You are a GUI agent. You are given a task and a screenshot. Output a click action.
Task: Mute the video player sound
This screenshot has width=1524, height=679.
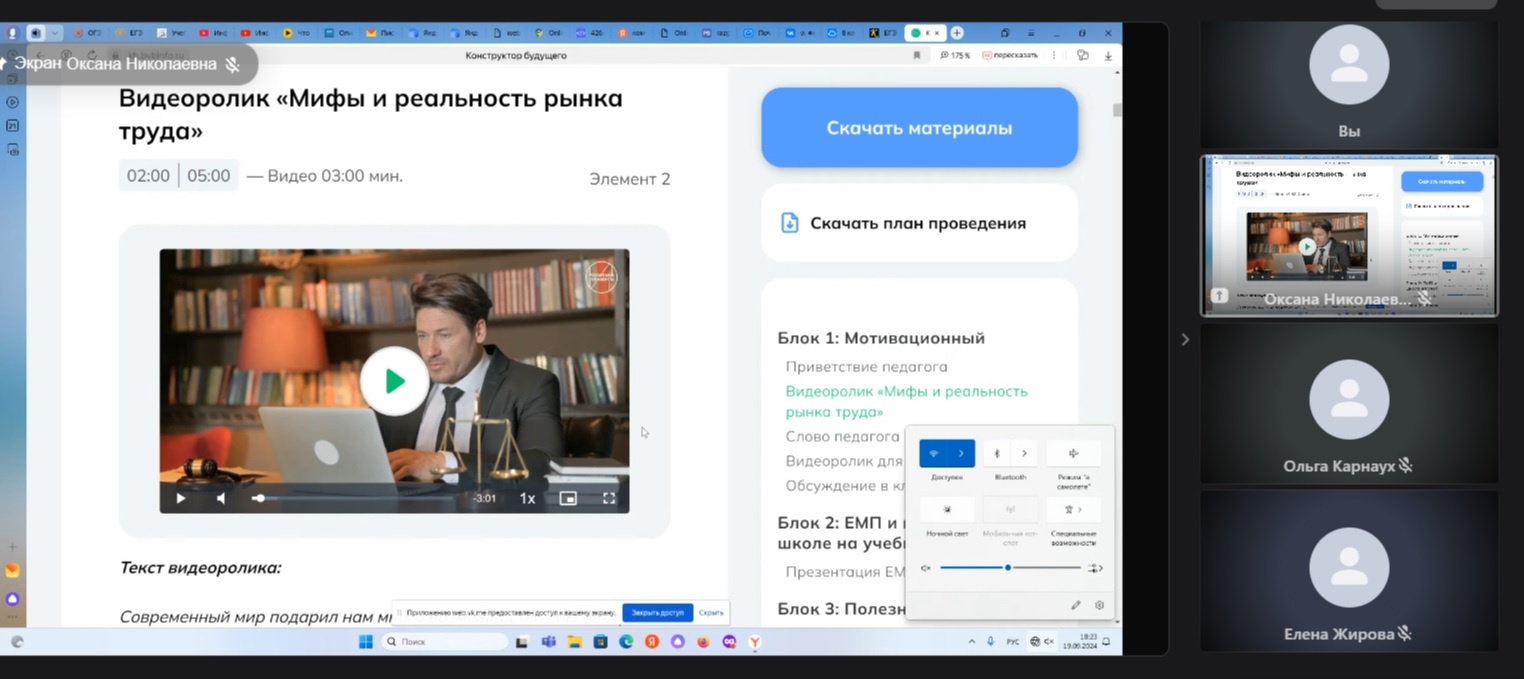click(221, 498)
